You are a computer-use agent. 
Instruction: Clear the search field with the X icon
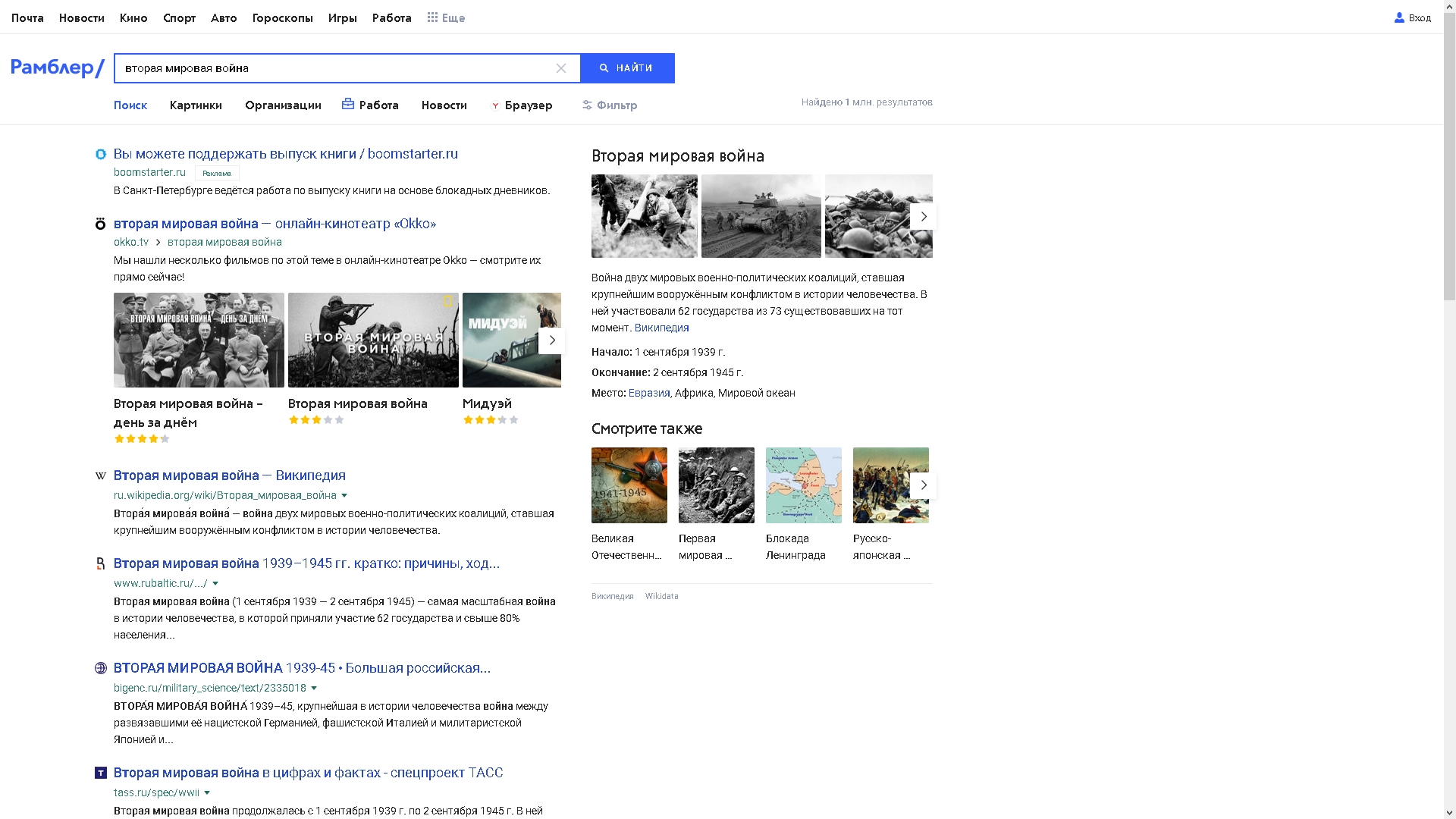coord(561,68)
